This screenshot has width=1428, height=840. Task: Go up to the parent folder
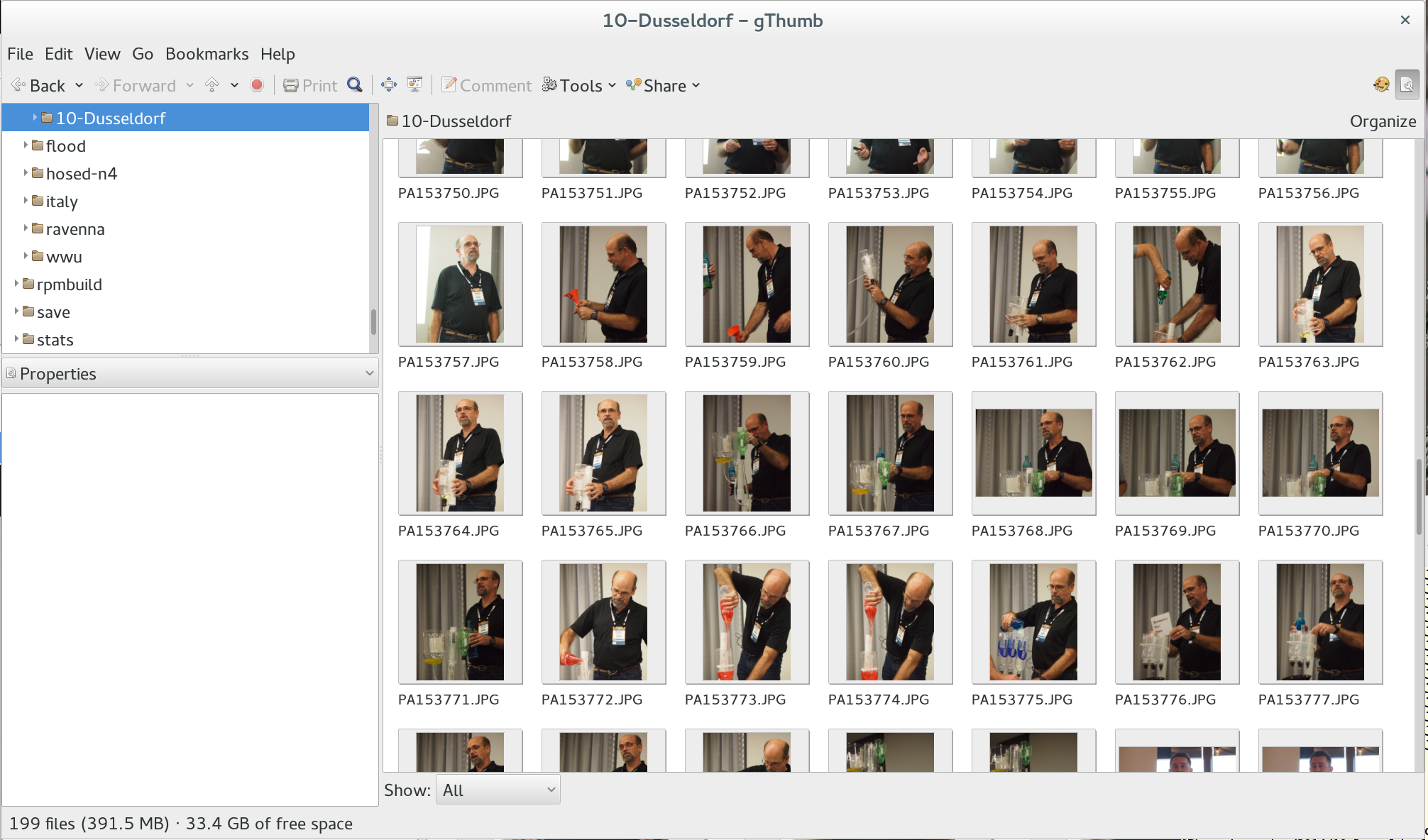click(x=212, y=86)
